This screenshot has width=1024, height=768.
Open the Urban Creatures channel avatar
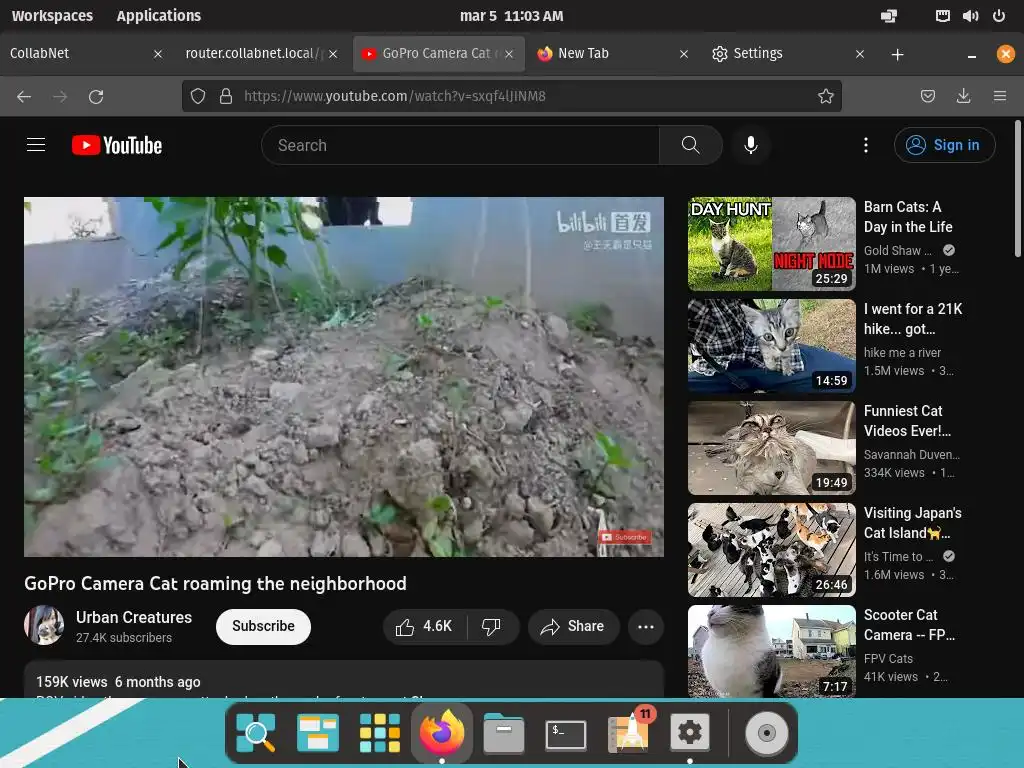pyautogui.click(x=44, y=625)
